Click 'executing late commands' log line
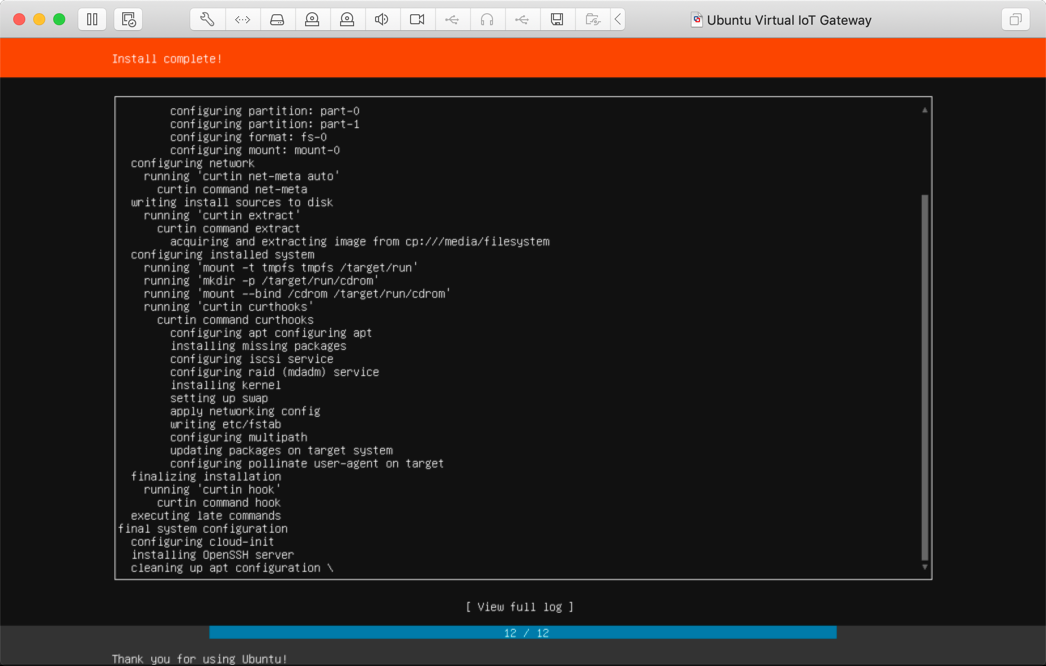Image resolution: width=1046 pixels, height=666 pixels. click(x=205, y=515)
